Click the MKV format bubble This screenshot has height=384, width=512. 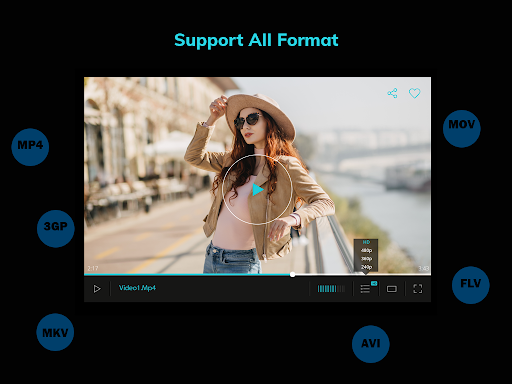[x=55, y=332]
